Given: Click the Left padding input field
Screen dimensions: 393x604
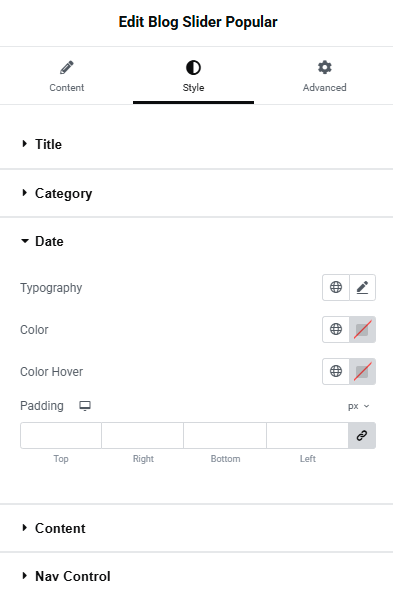Looking at the screenshot, I should pos(307,436).
